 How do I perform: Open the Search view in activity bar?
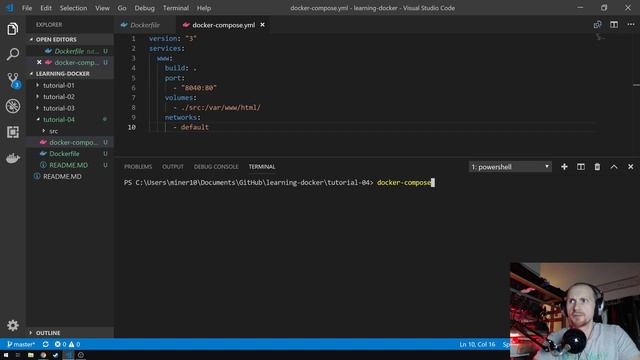pyautogui.click(x=13, y=54)
